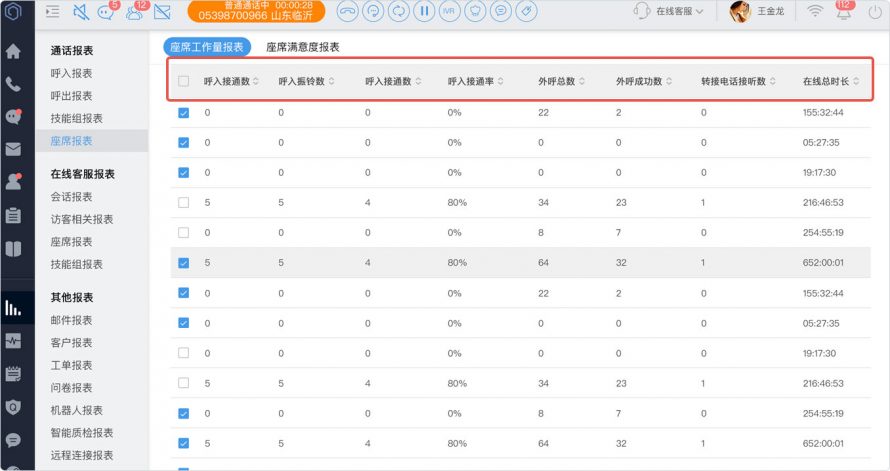Open the reports bar-chart icon
The width and height of the screenshot is (890, 471).
13,308
